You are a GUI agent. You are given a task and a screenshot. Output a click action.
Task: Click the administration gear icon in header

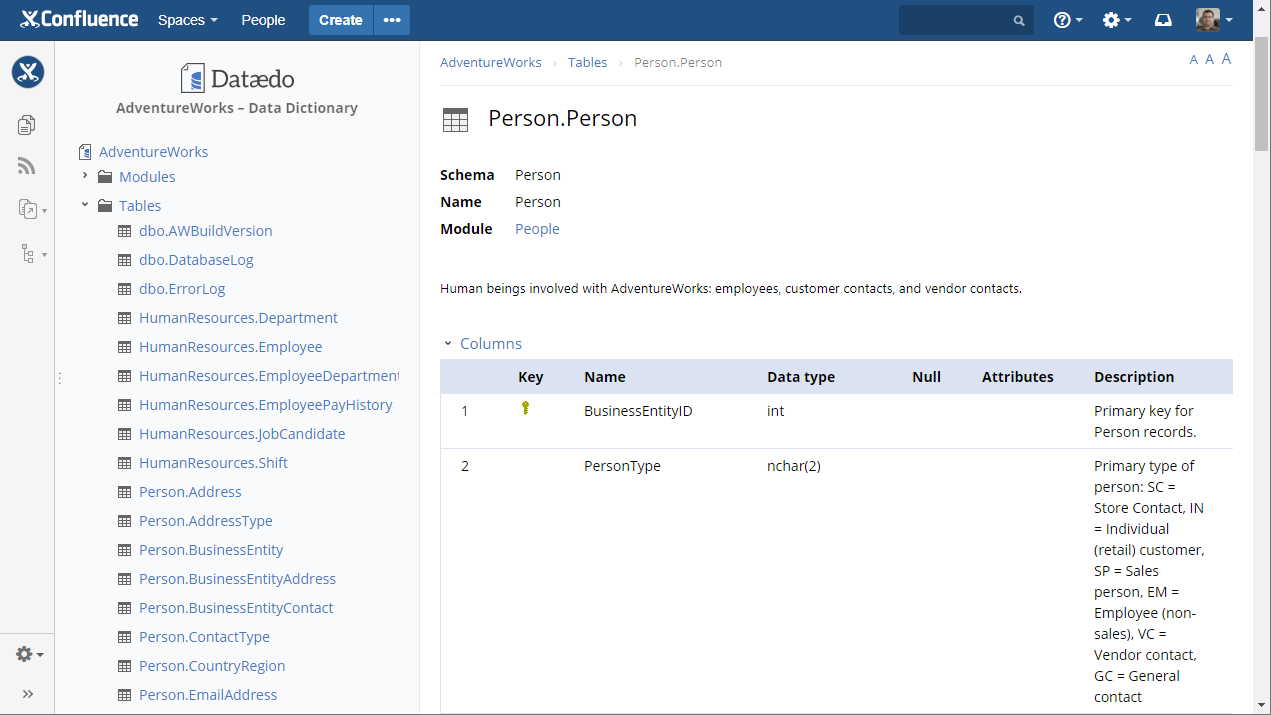coord(1111,20)
